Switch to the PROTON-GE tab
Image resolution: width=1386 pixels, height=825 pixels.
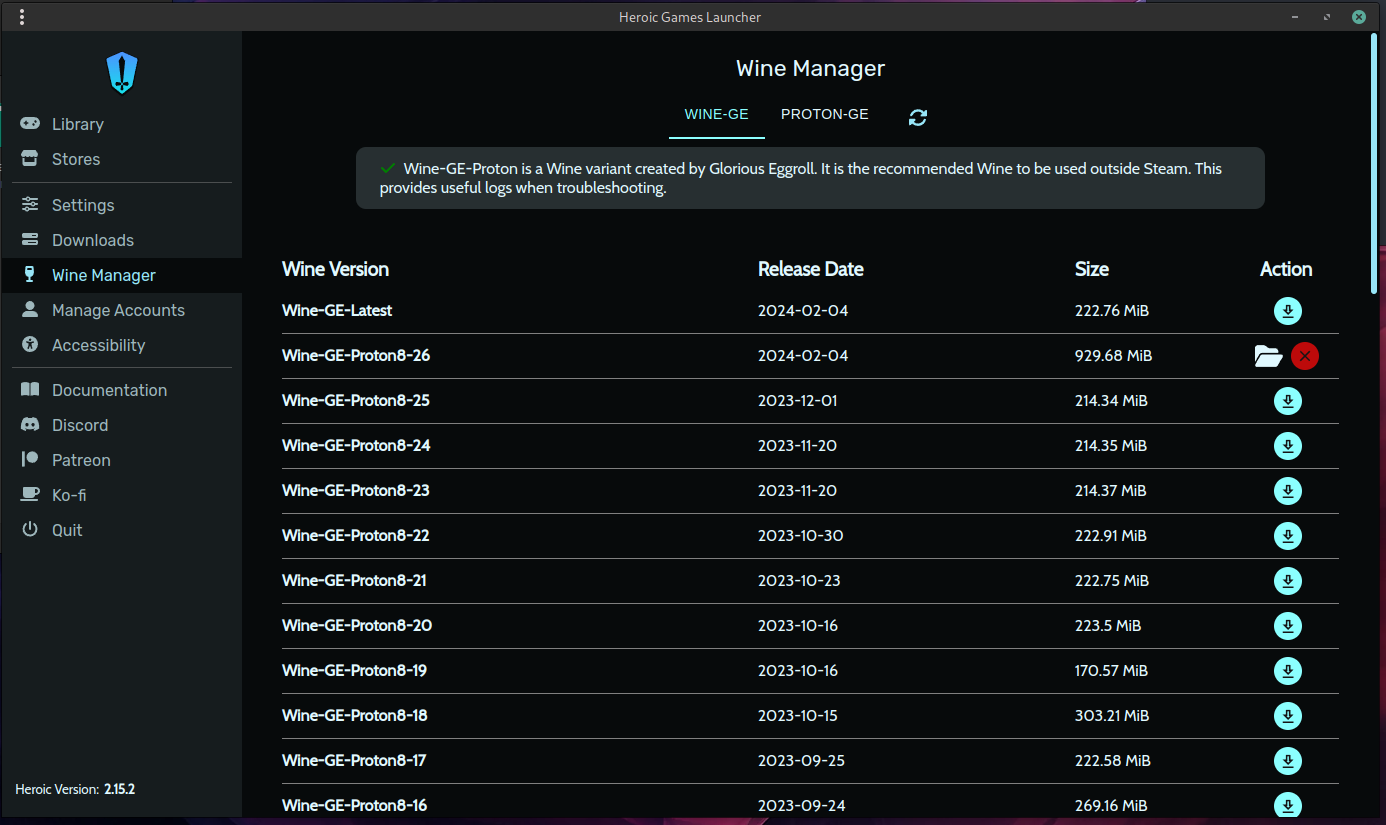click(x=825, y=114)
